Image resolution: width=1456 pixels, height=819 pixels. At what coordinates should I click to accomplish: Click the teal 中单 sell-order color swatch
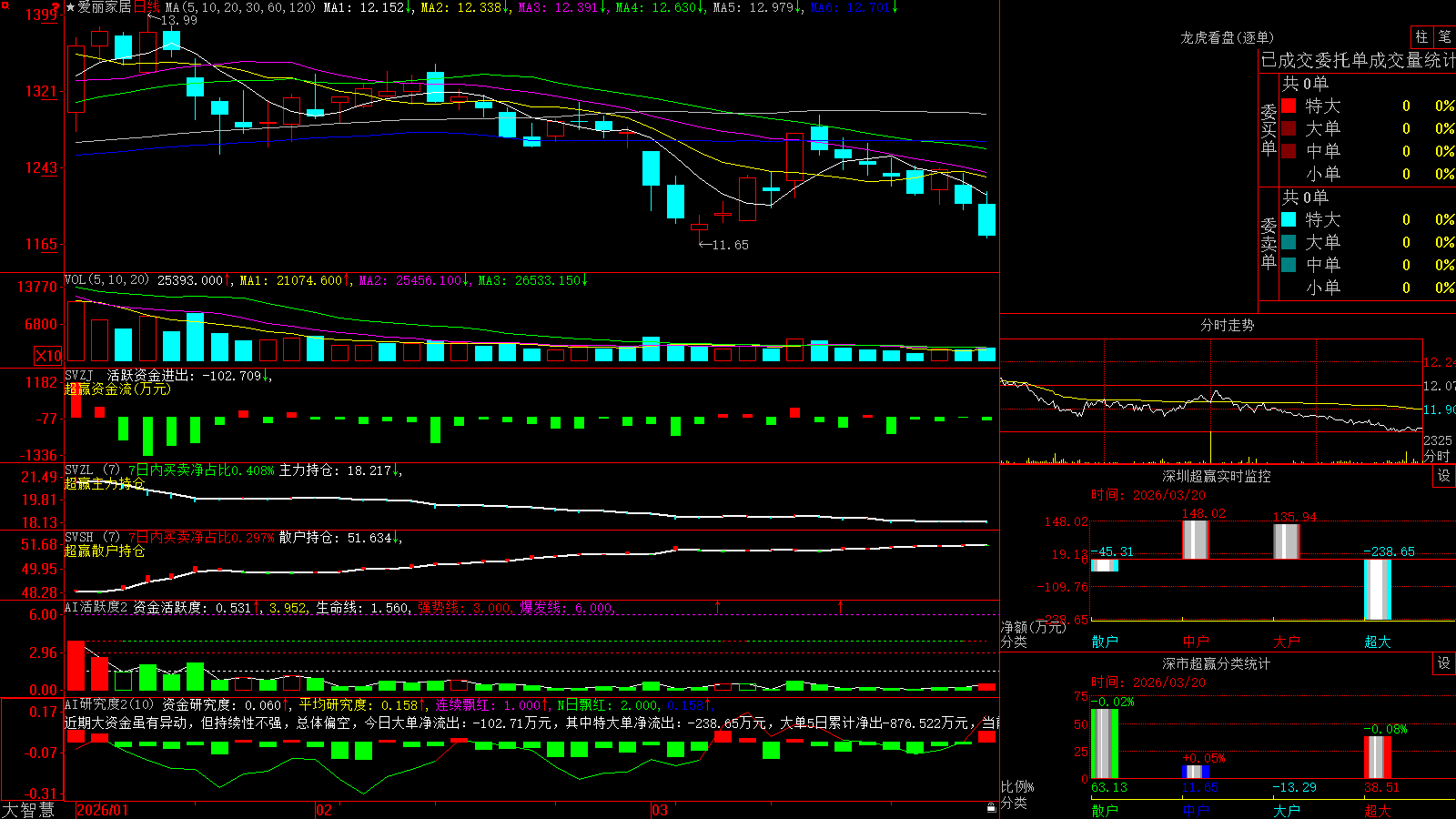1289,265
